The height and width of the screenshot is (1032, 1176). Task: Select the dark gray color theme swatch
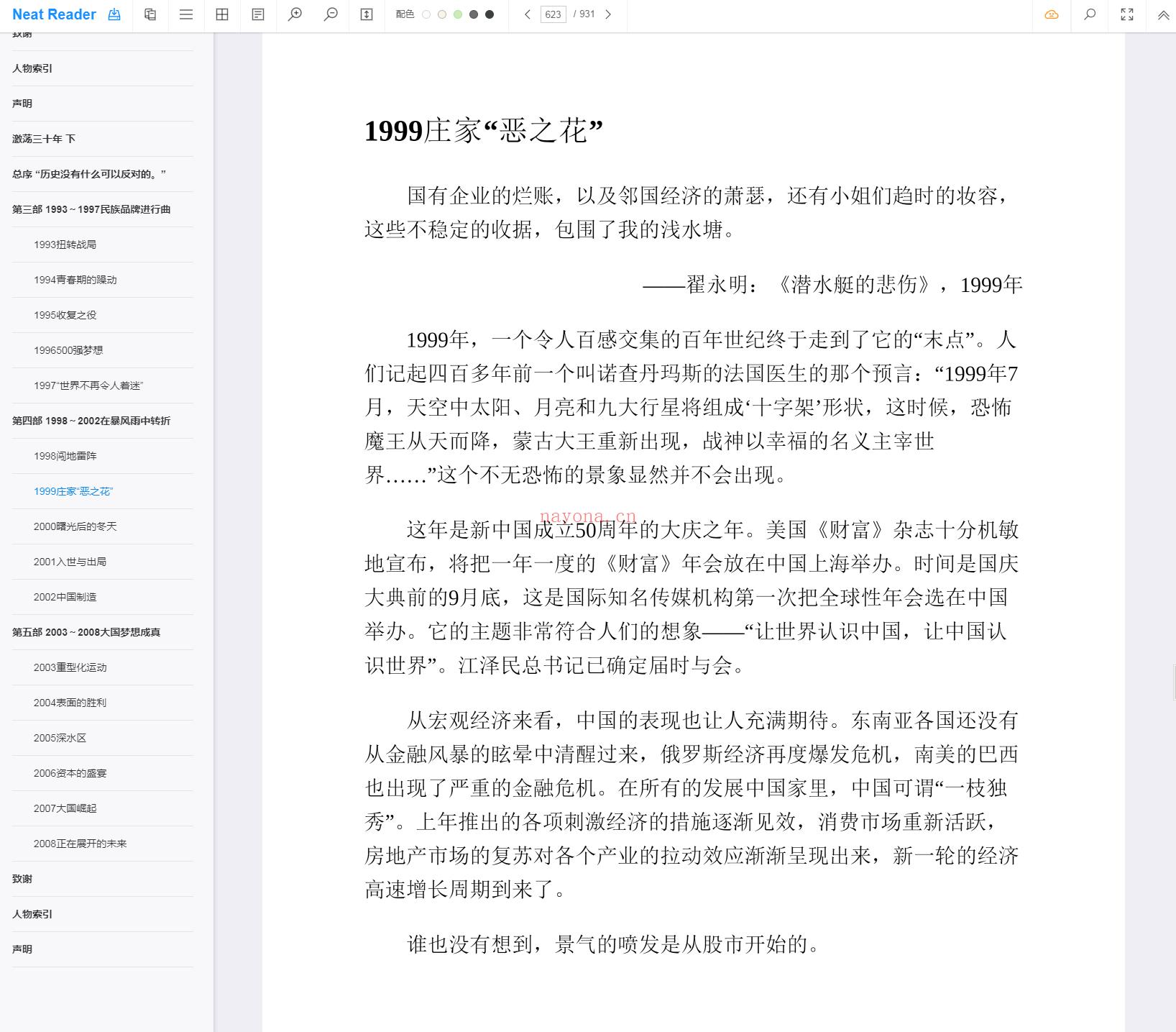point(474,14)
